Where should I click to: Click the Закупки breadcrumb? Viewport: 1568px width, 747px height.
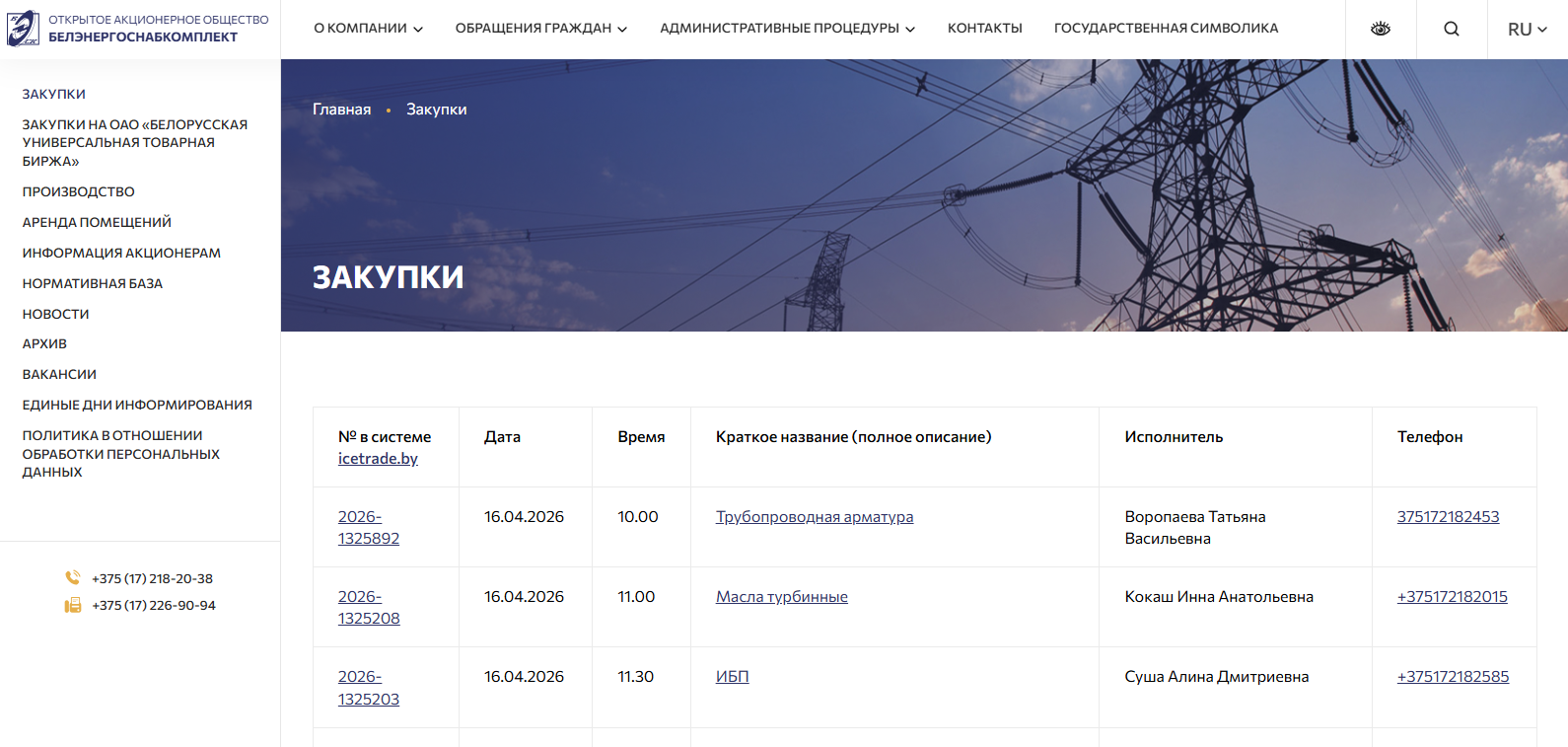click(x=437, y=110)
